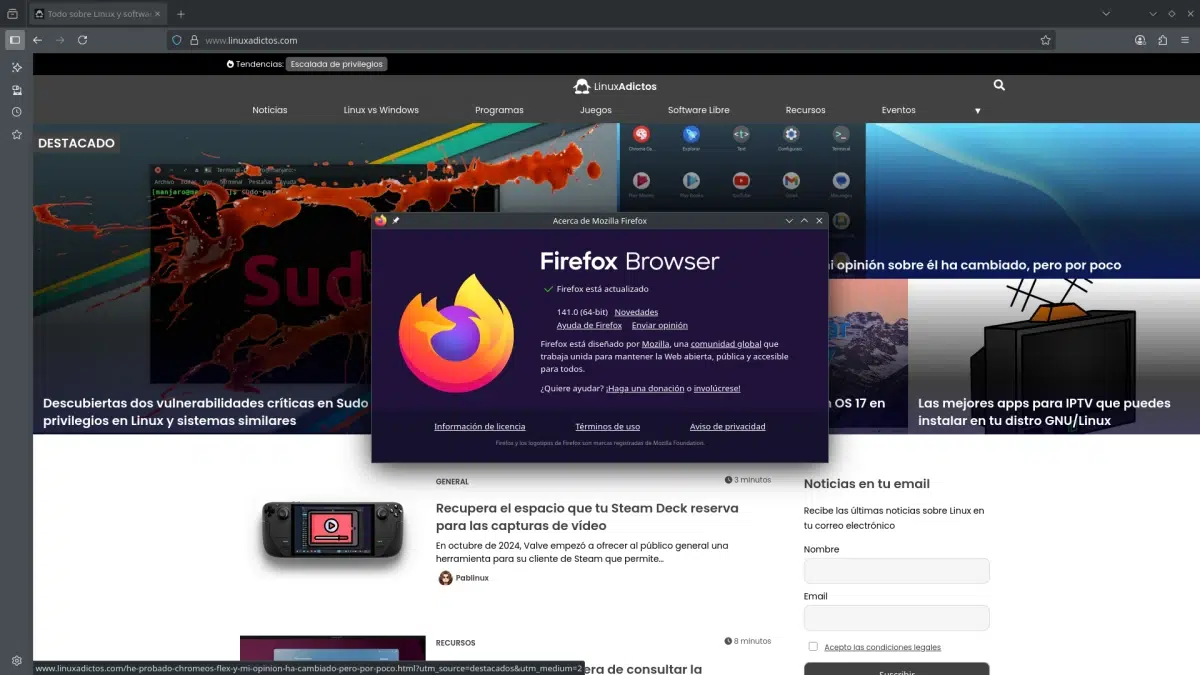This screenshot has height=675, width=1200.
Task: Expand the site menu's extra items arrow
Action: tap(977, 111)
